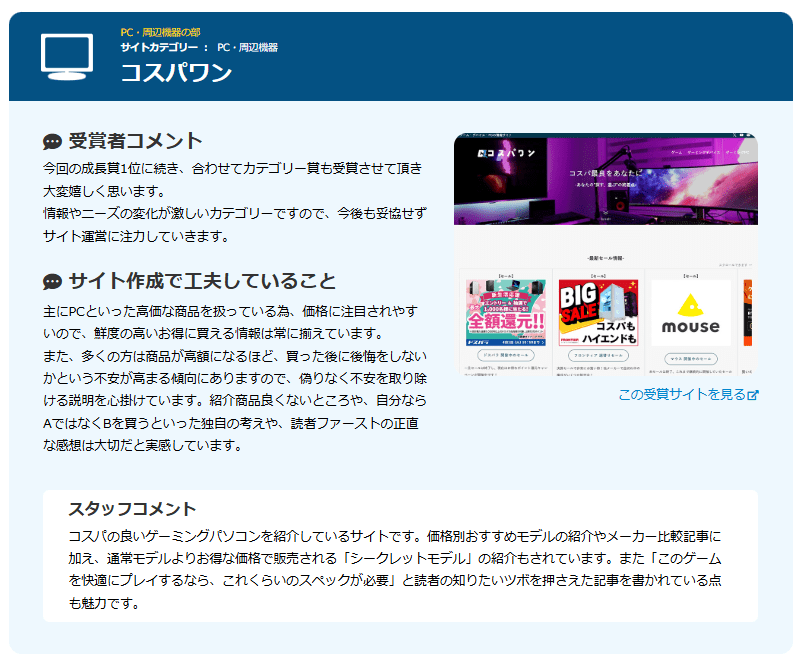Click the monitor icon in the header

pos(67,56)
